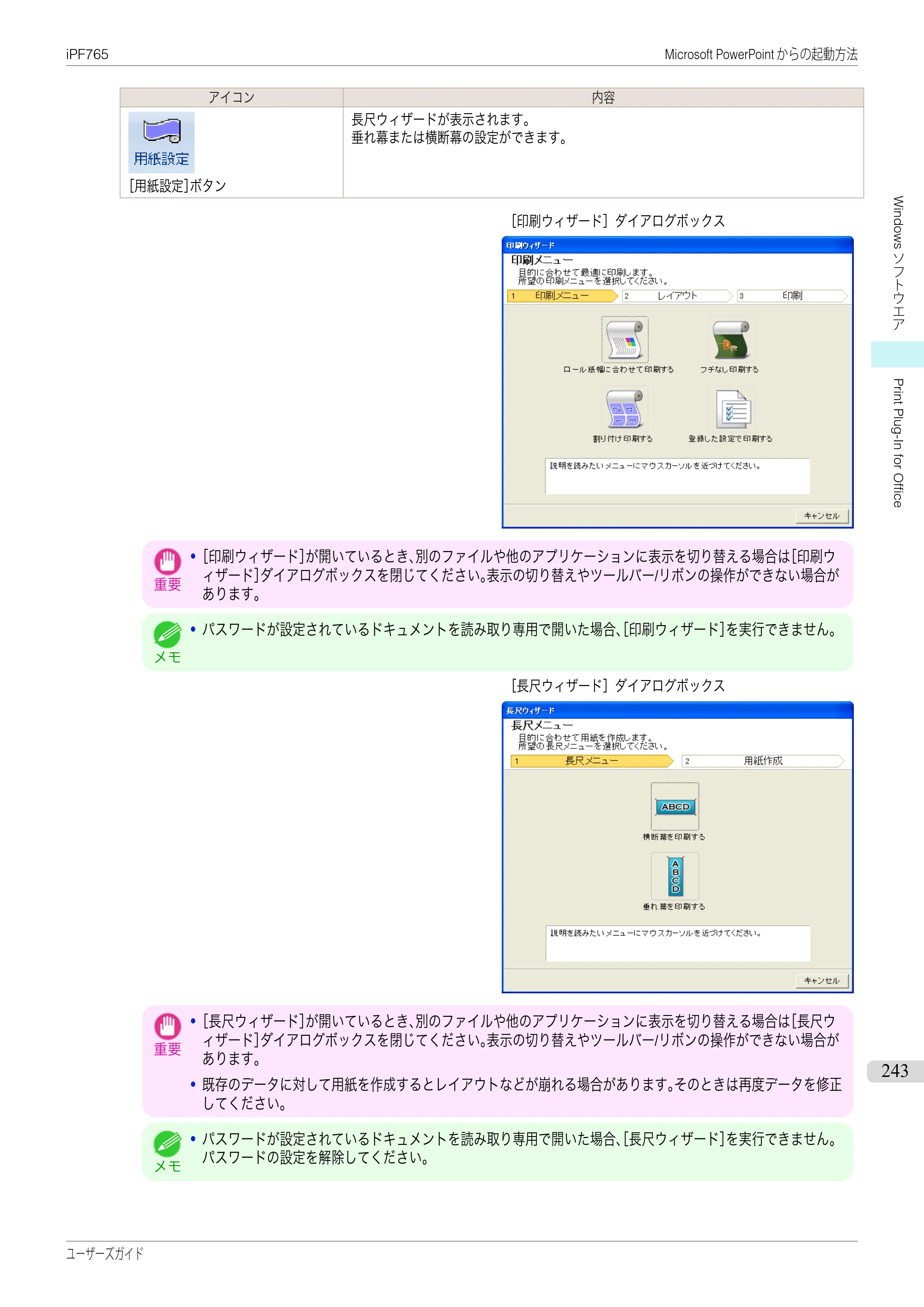
Task: Click キャンセル in the 印刷ウィザード dialog
Action: click(x=821, y=516)
